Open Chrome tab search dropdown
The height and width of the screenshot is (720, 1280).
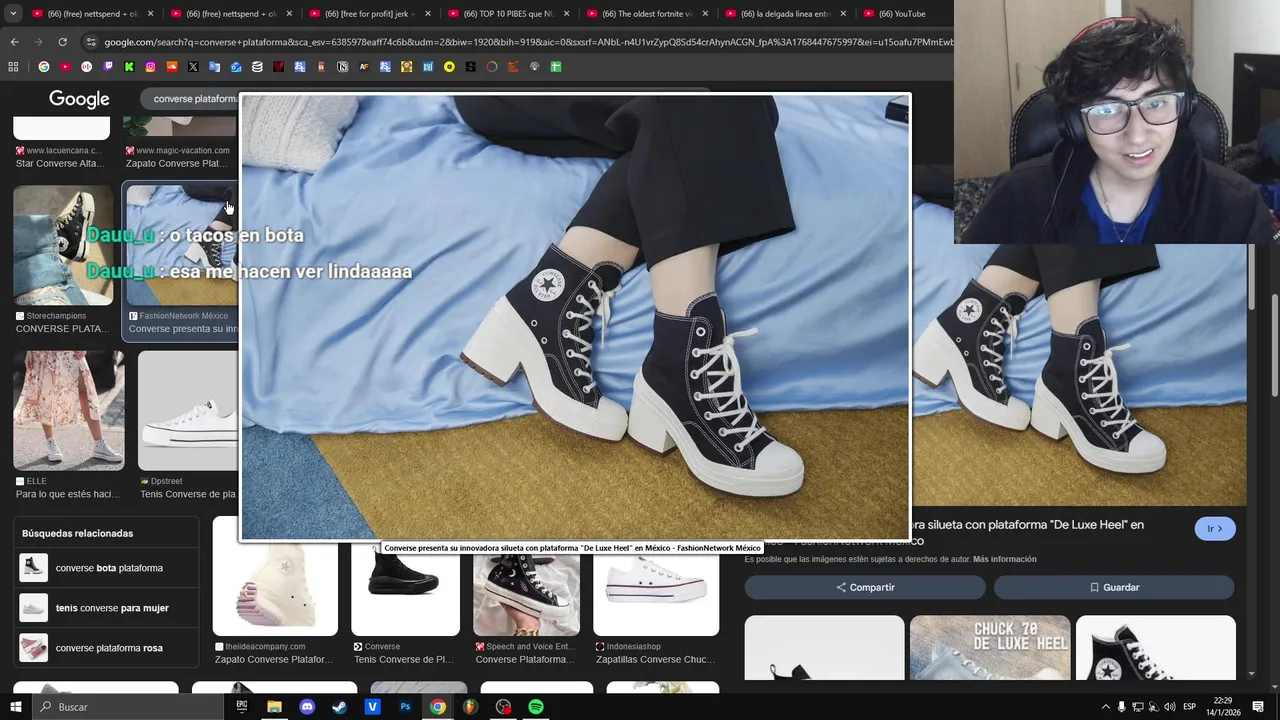(13, 14)
